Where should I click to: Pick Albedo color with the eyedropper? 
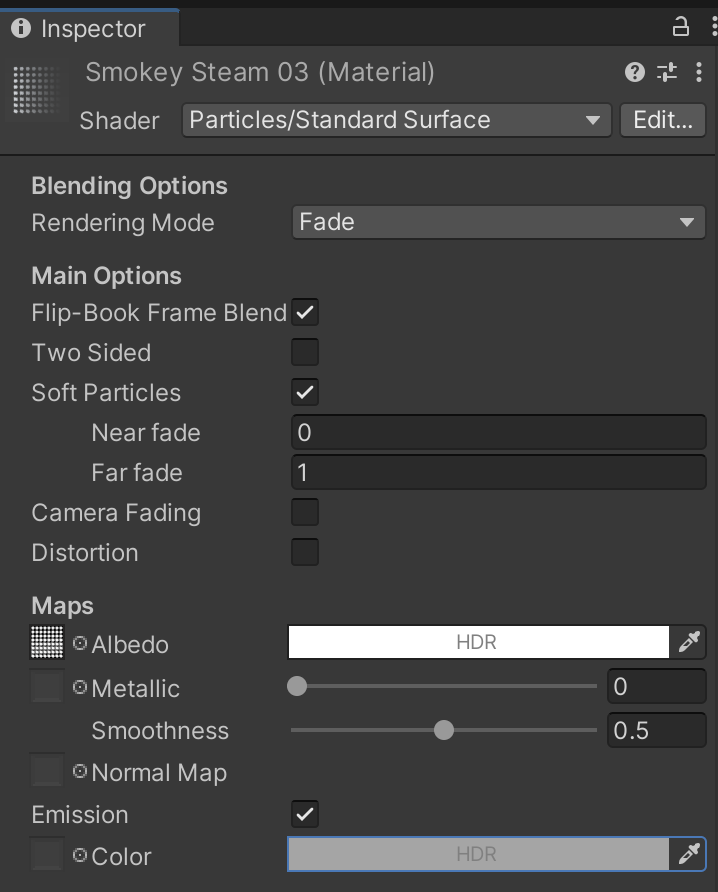coord(689,643)
